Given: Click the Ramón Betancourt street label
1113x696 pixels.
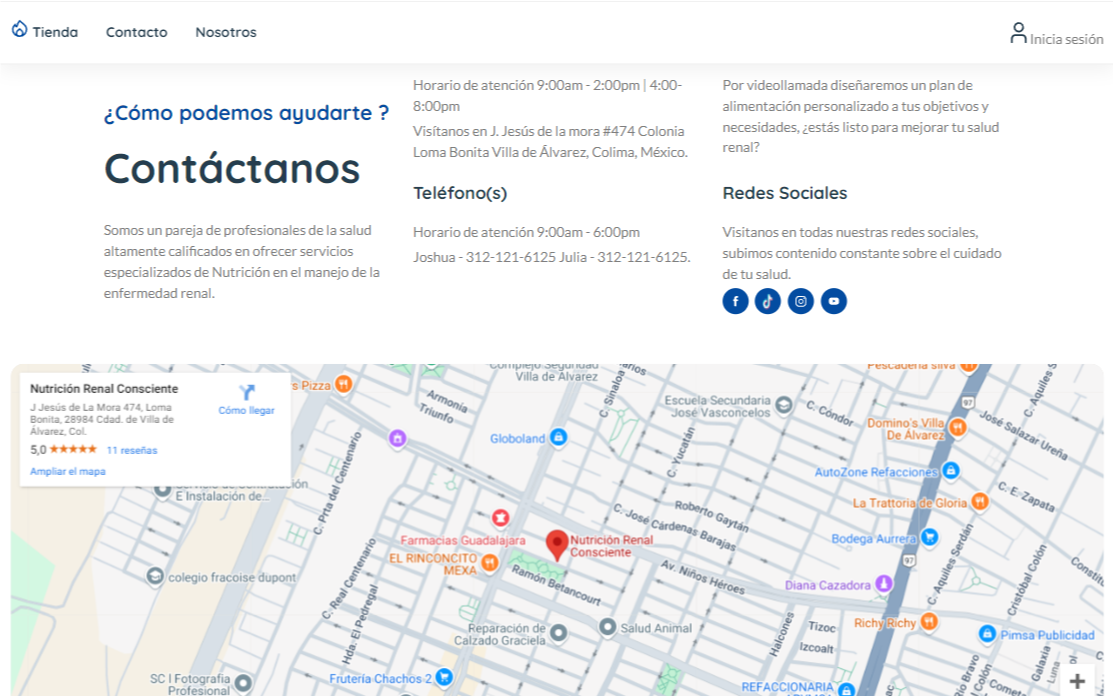Looking at the screenshot, I should coord(556,585).
